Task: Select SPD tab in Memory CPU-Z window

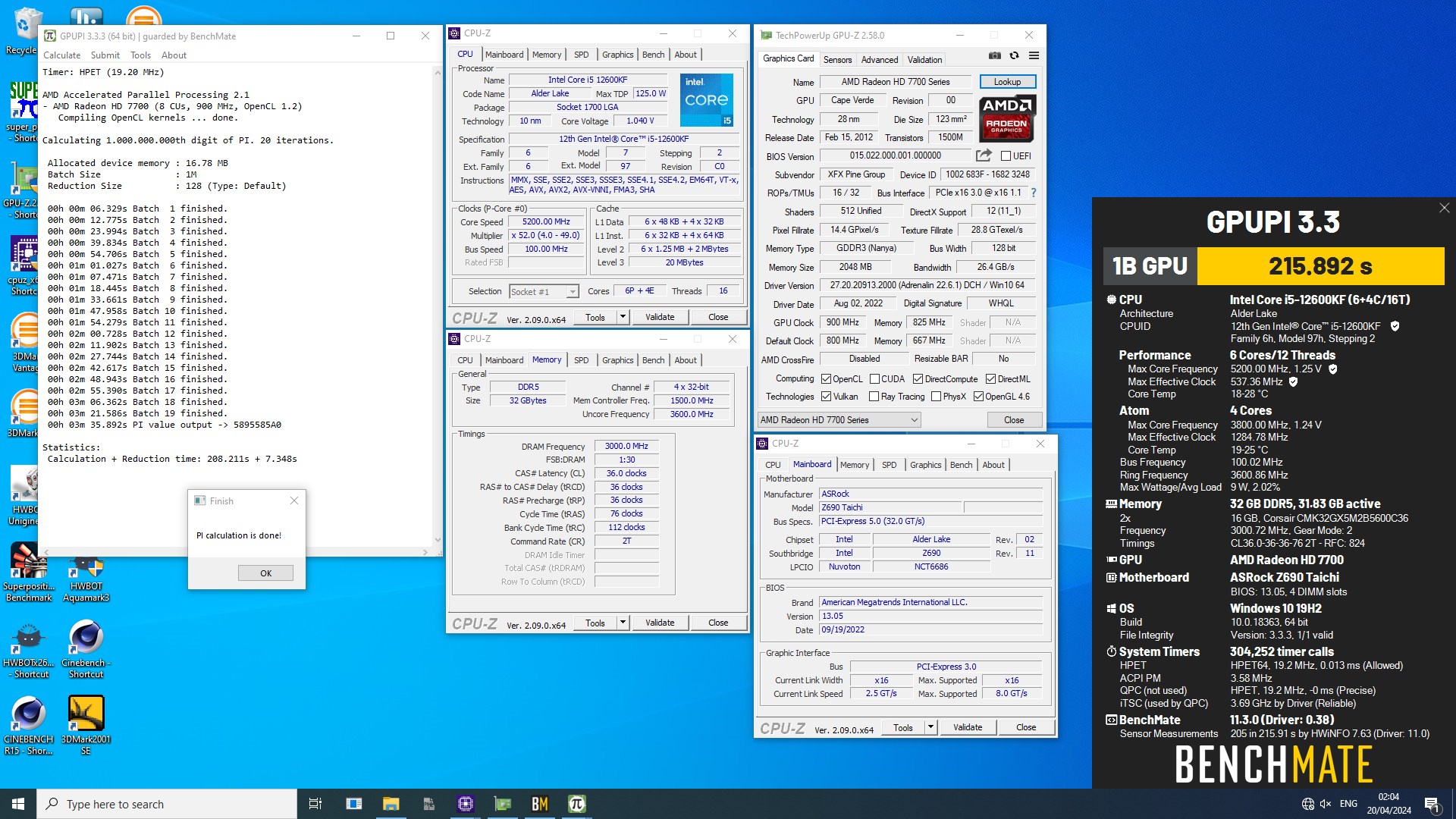Action: 581,360
